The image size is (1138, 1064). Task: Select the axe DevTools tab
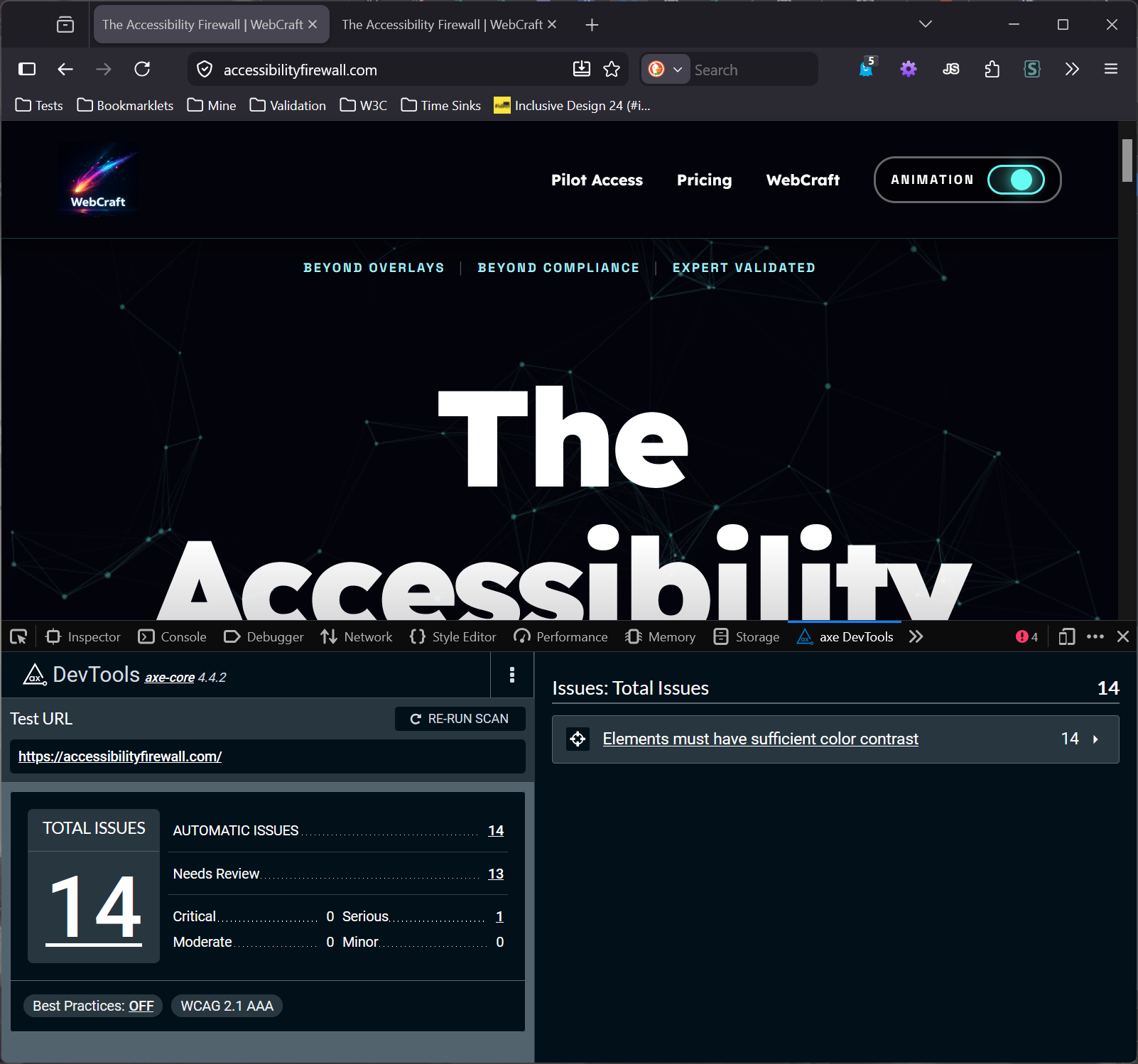coord(845,637)
